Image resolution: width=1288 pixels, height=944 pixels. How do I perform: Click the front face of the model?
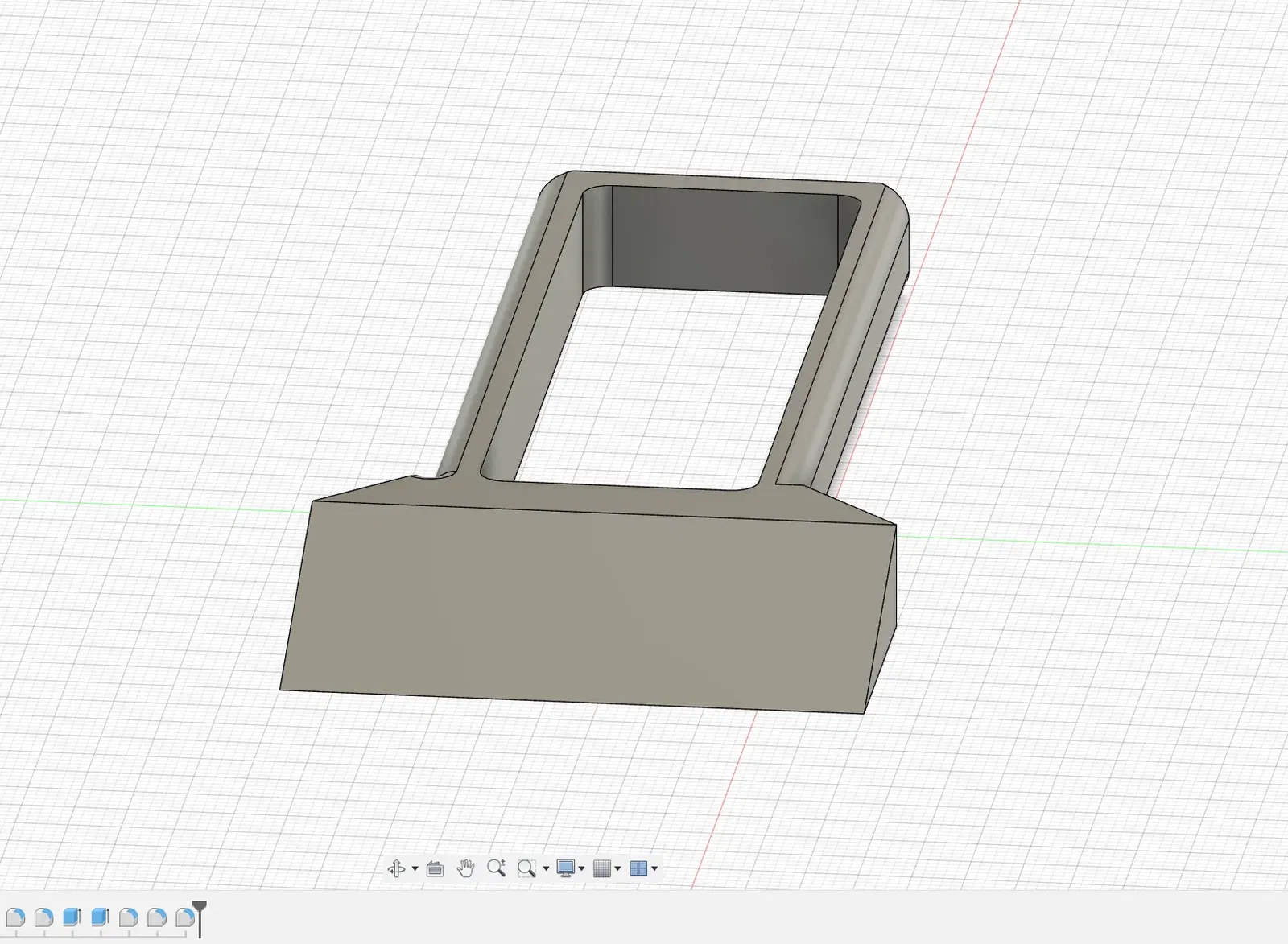(588, 608)
